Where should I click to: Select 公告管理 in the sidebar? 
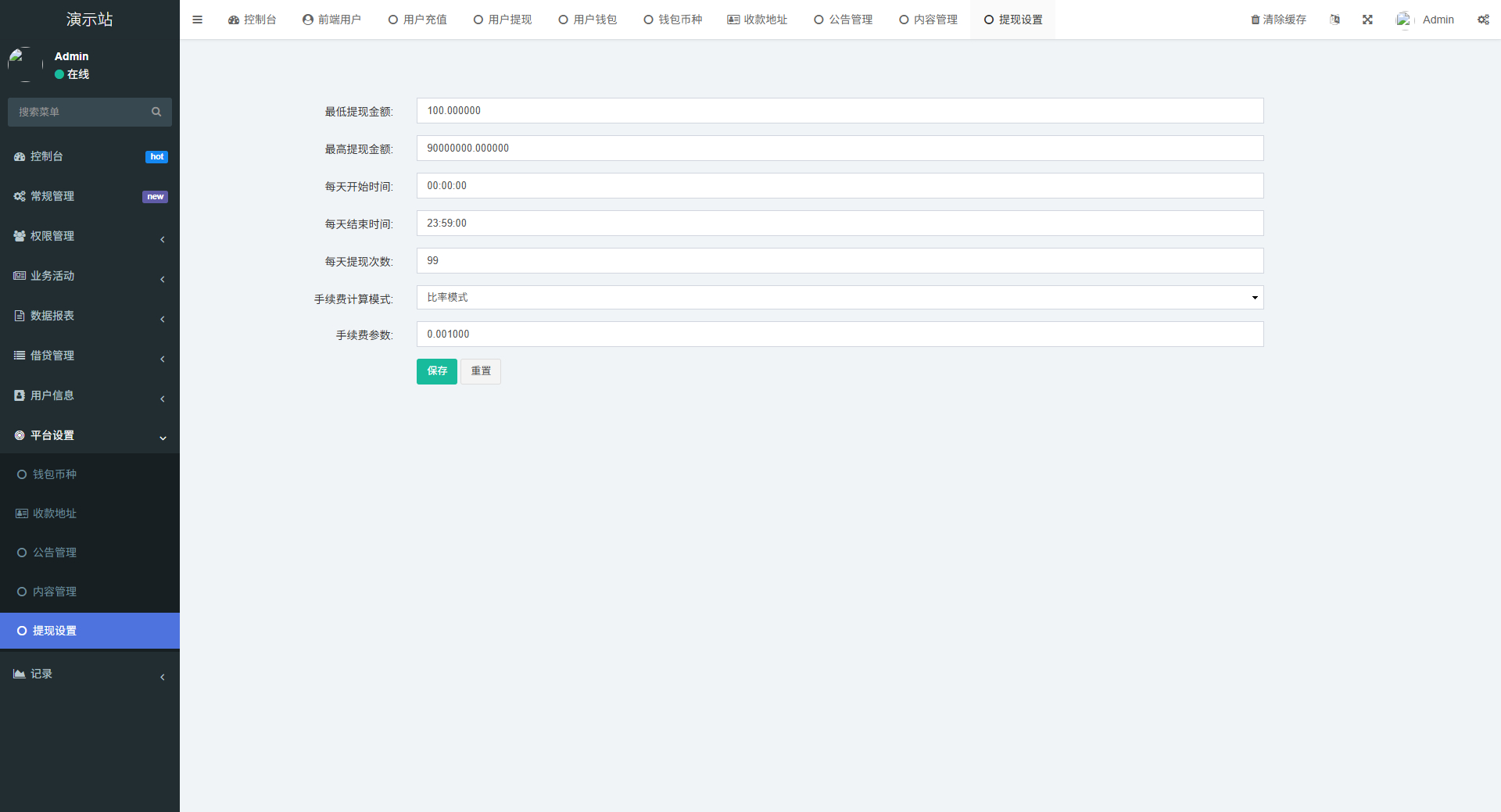(x=55, y=552)
